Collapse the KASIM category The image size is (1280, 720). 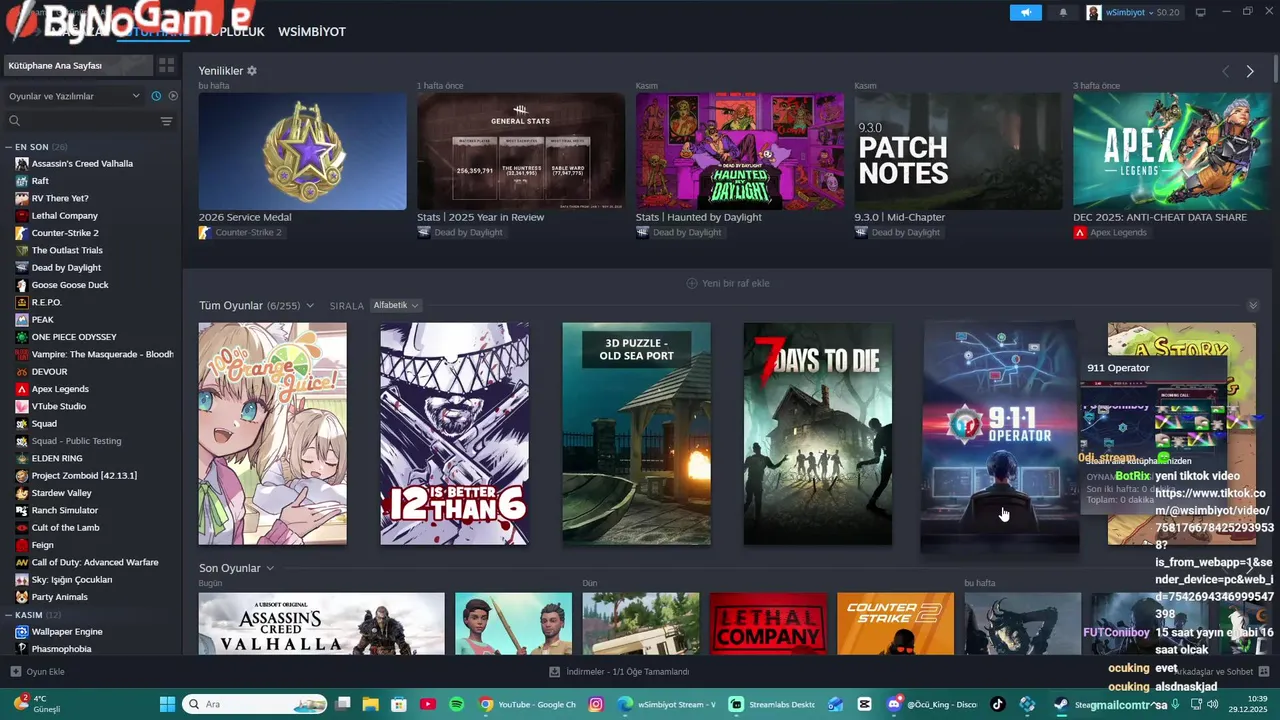coord(9,615)
